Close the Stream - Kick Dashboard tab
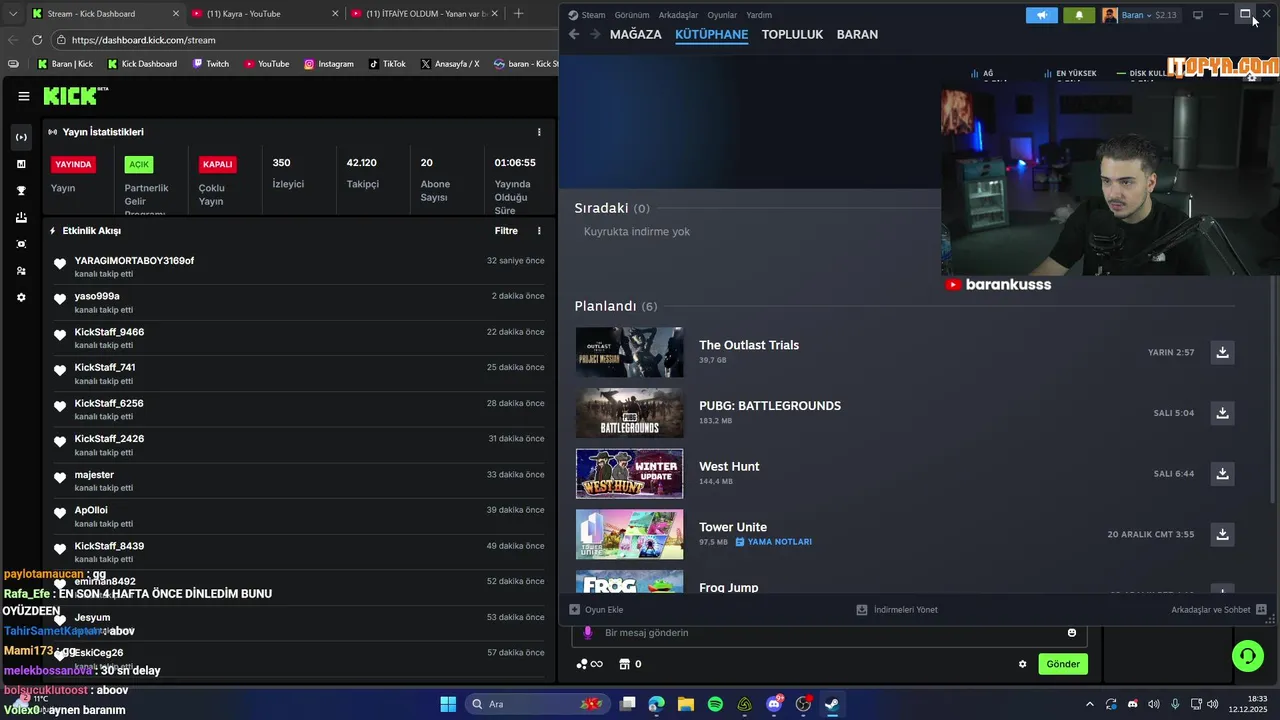1280x720 pixels. point(176,14)
